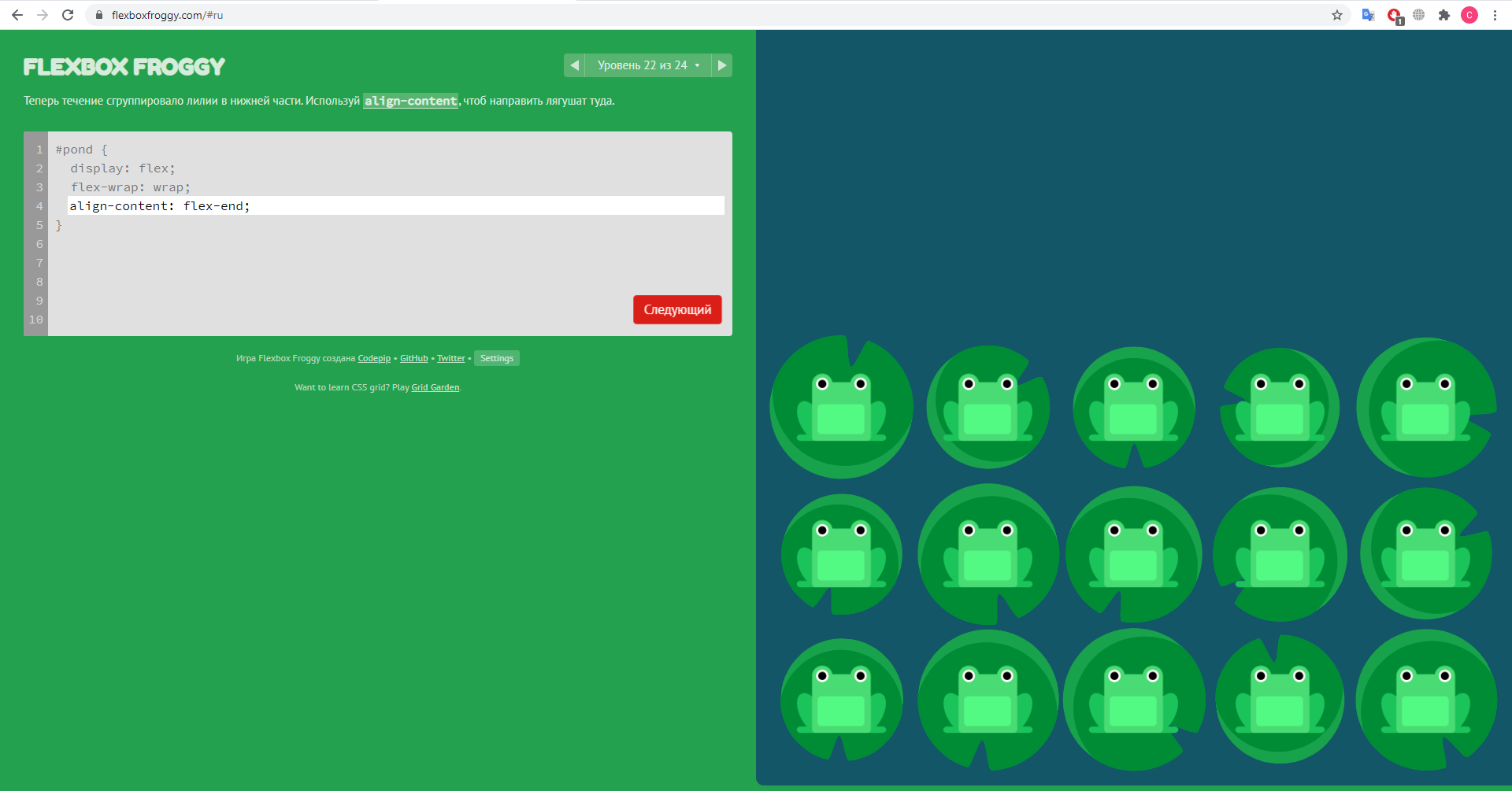This screenshot has height=791, width=1512.
Task: Focus the CSS code input line
Action: click(x=396, y=206)
